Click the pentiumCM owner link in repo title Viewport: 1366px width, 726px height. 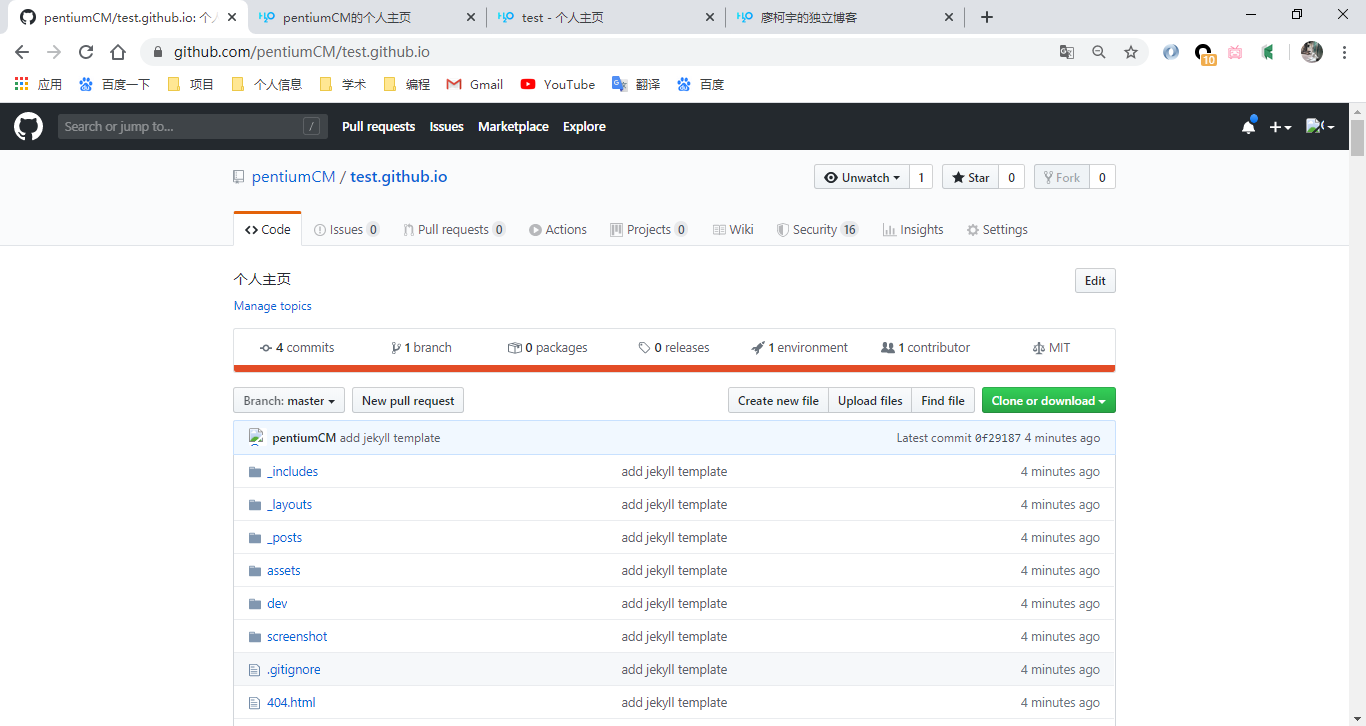pyautogui.click(x=293, y=177)
